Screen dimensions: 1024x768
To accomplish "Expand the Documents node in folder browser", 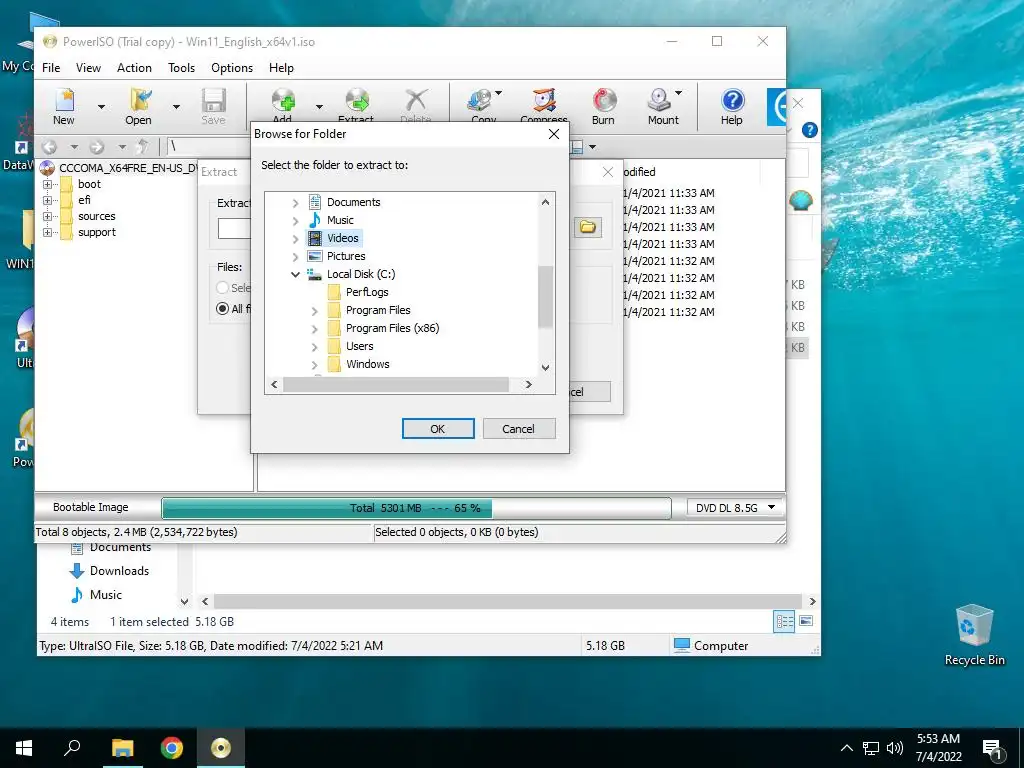I will (x=295, y=202).
